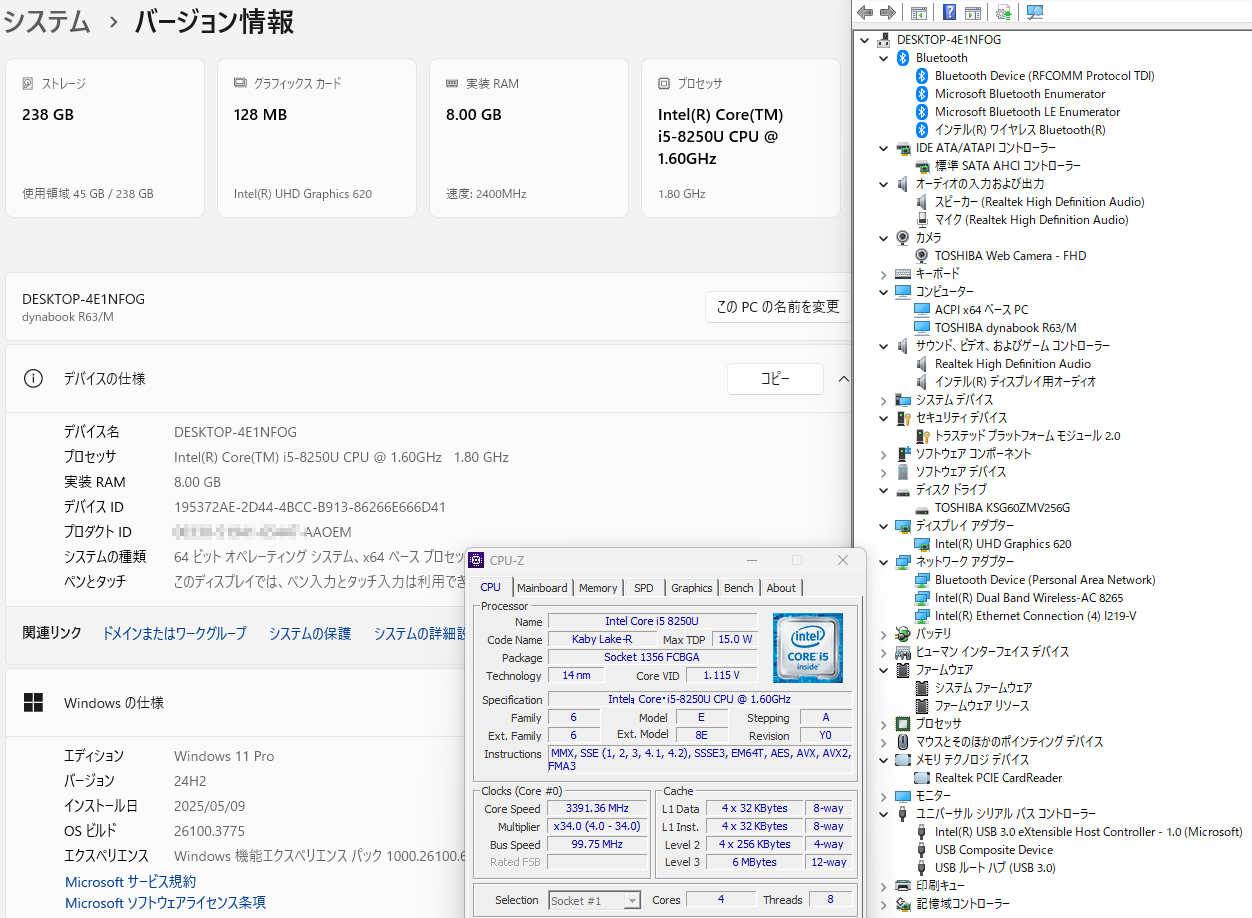Expand the キーボード device category

click(x=883, y=274)
